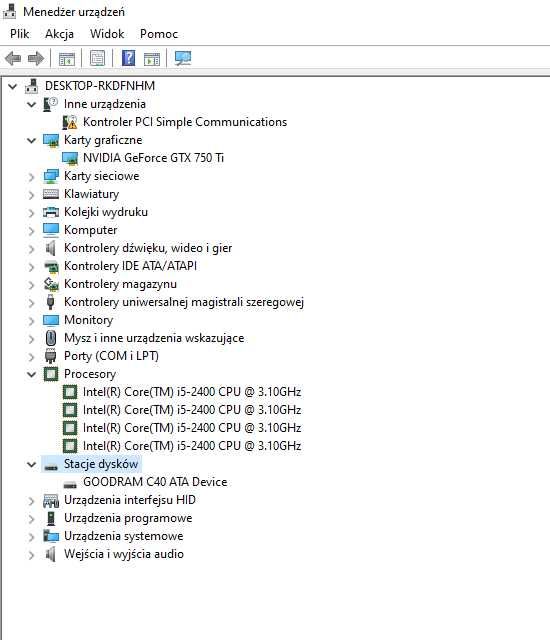
Task: Collapse the Procesory category
Action: click(31, 374)
